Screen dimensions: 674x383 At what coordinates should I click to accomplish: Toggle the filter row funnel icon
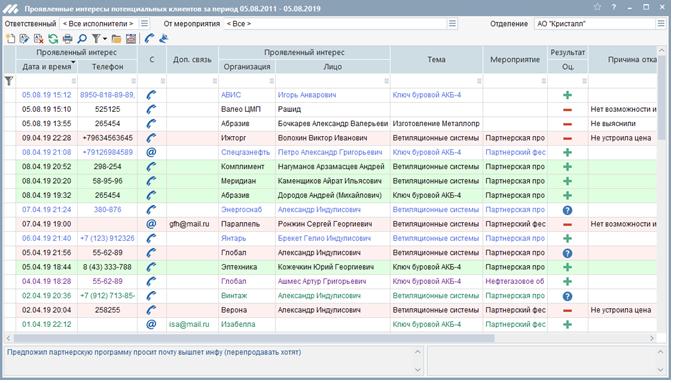coord(9,81)
